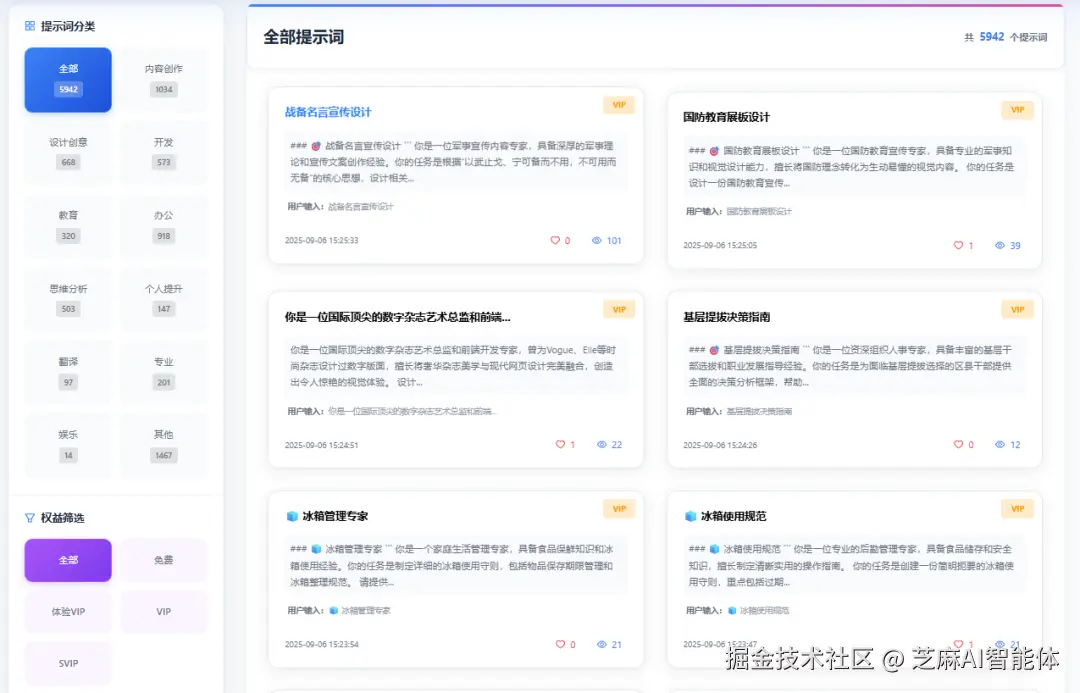Enable the 体验VIP filter
Image resolution: width=1080 pixels, height=693 pixels.
coord(67,612)
